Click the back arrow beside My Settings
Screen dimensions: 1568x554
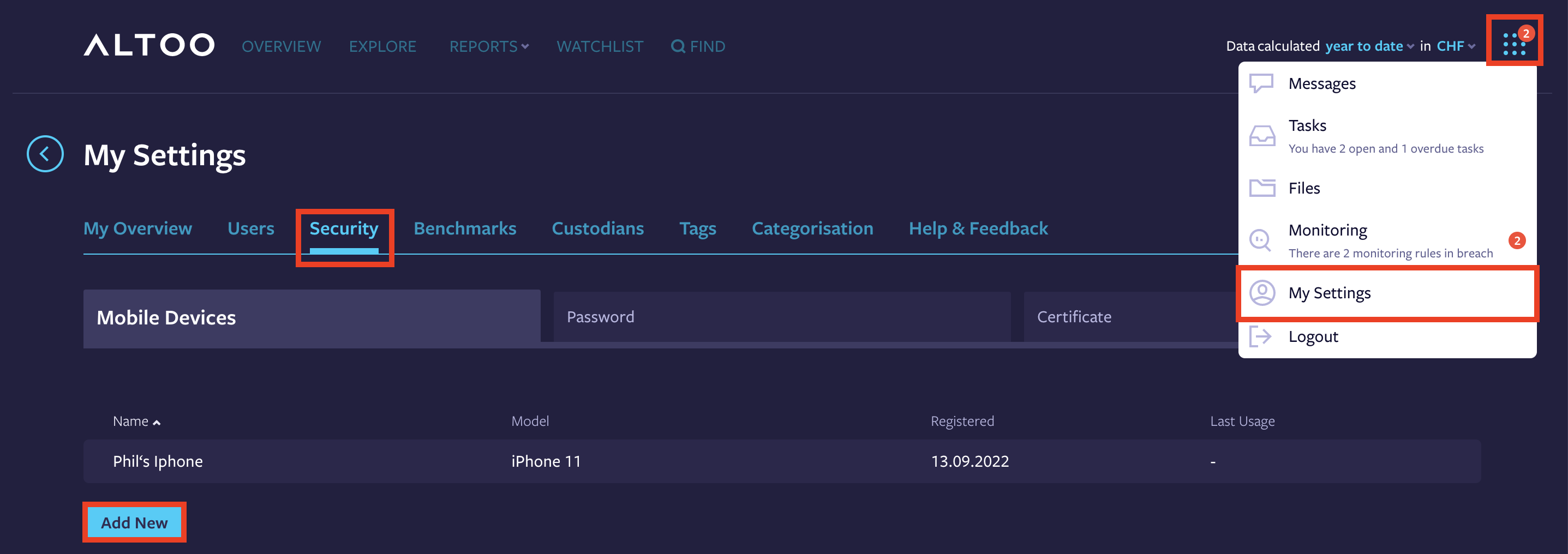point(45,154)
